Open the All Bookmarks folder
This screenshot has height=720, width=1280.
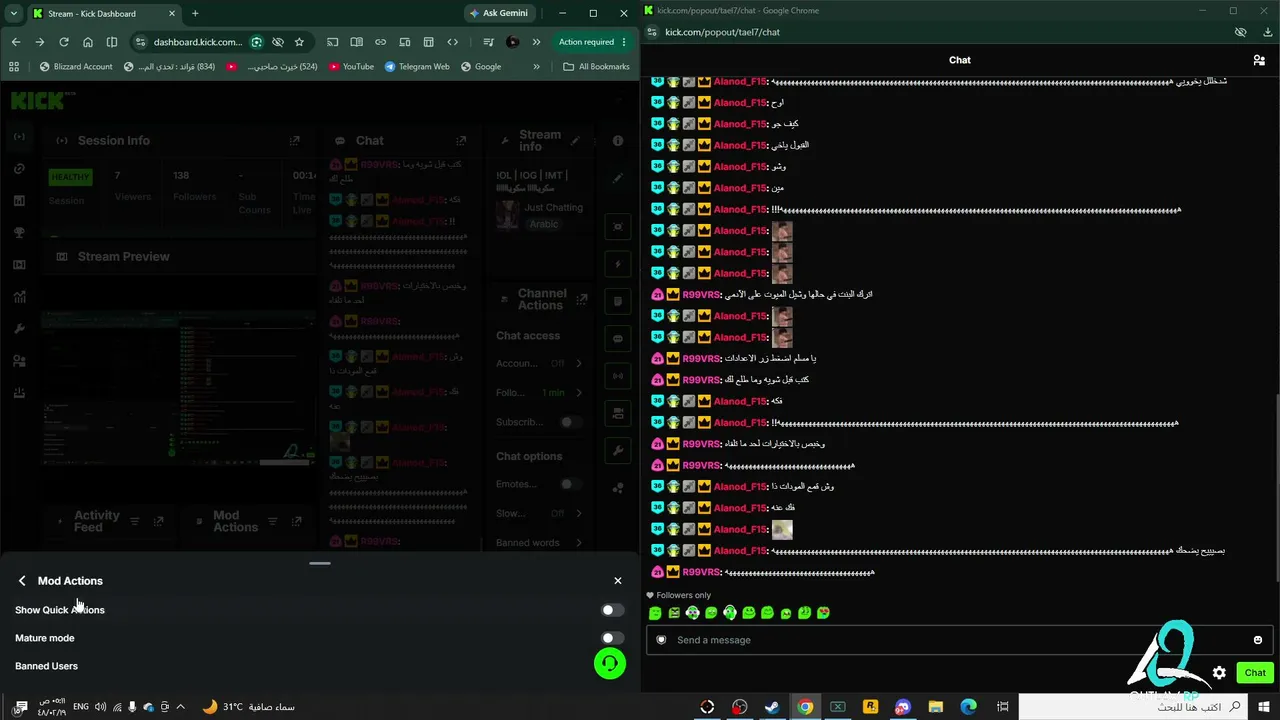click(597, 67)
